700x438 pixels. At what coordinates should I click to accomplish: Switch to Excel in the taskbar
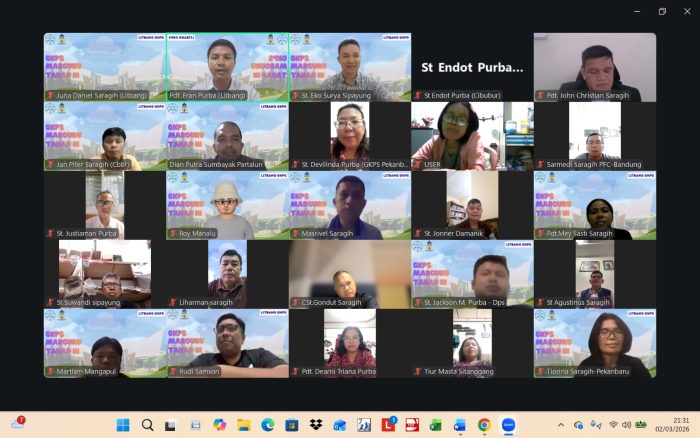(436, 425)
